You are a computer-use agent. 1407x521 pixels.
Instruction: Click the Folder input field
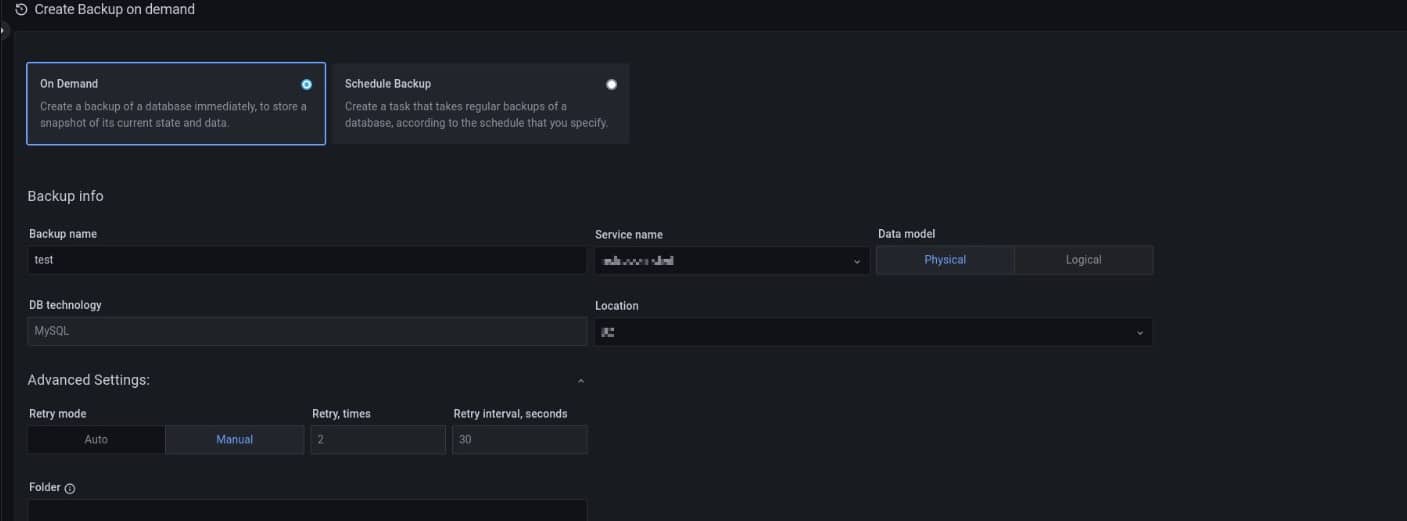307,510
